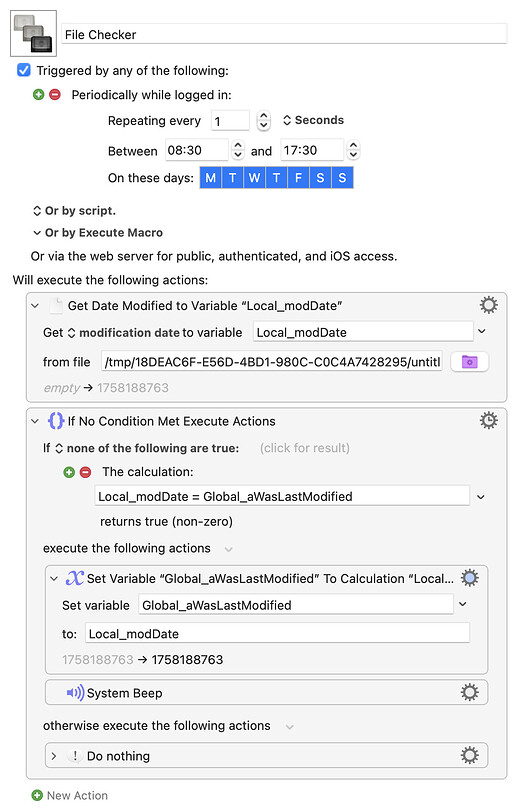The image size is (517, 811).
Task: Click the Periodically while logged in label
Action: (x=151, y=95)
